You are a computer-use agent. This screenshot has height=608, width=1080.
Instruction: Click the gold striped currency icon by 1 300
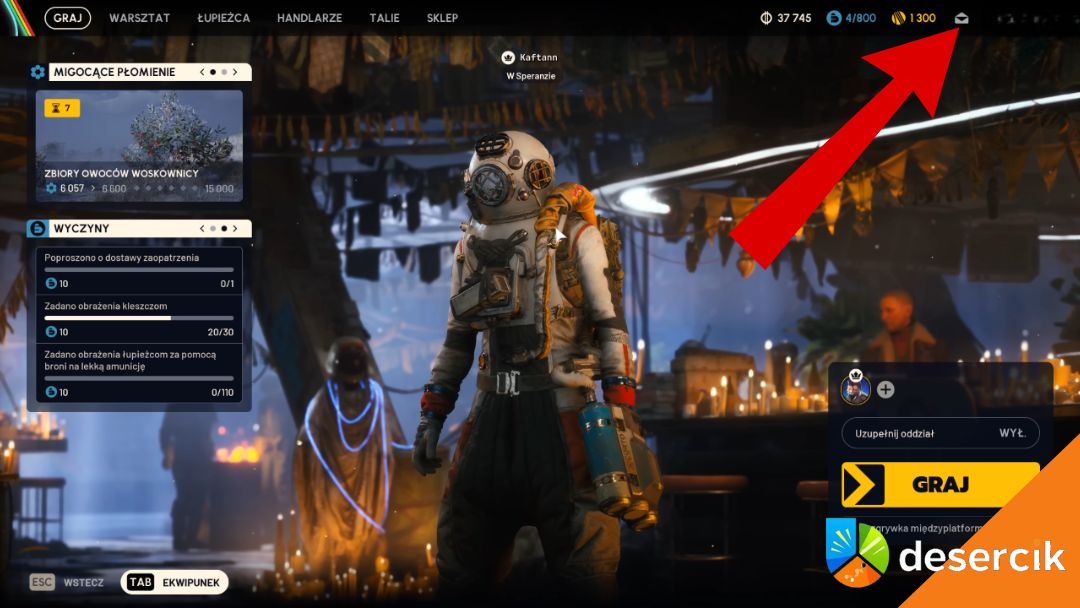click(x=897, y=18)
